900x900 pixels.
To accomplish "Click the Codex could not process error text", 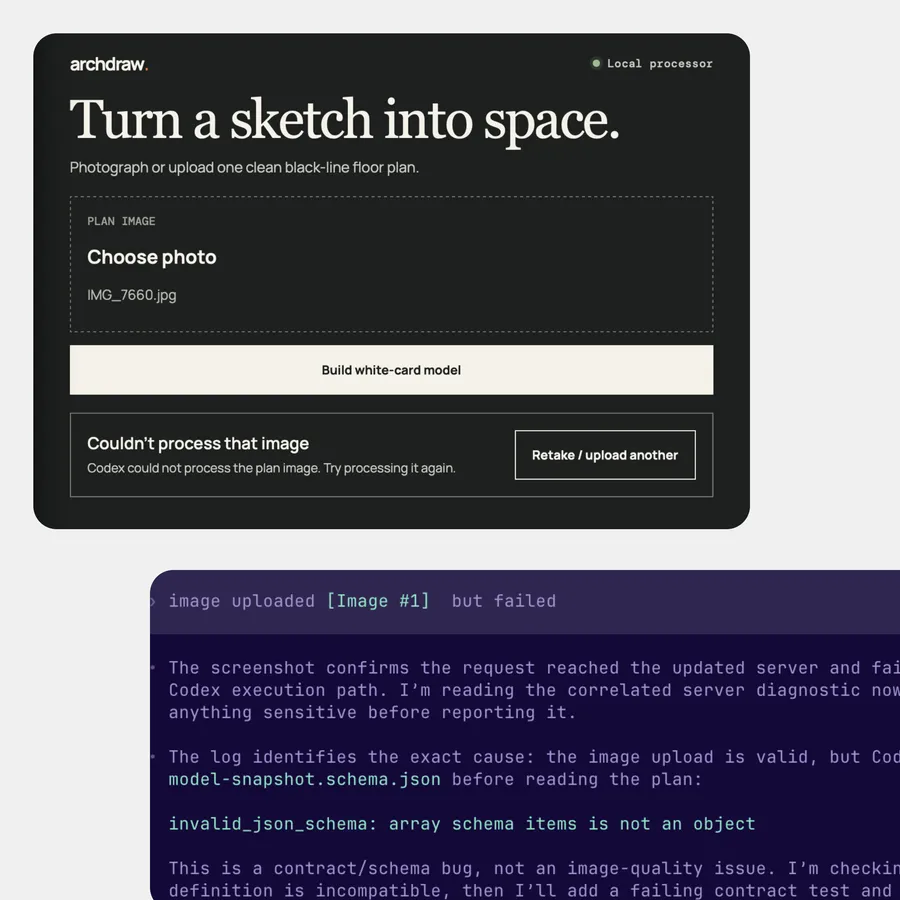I will point(271,468).
